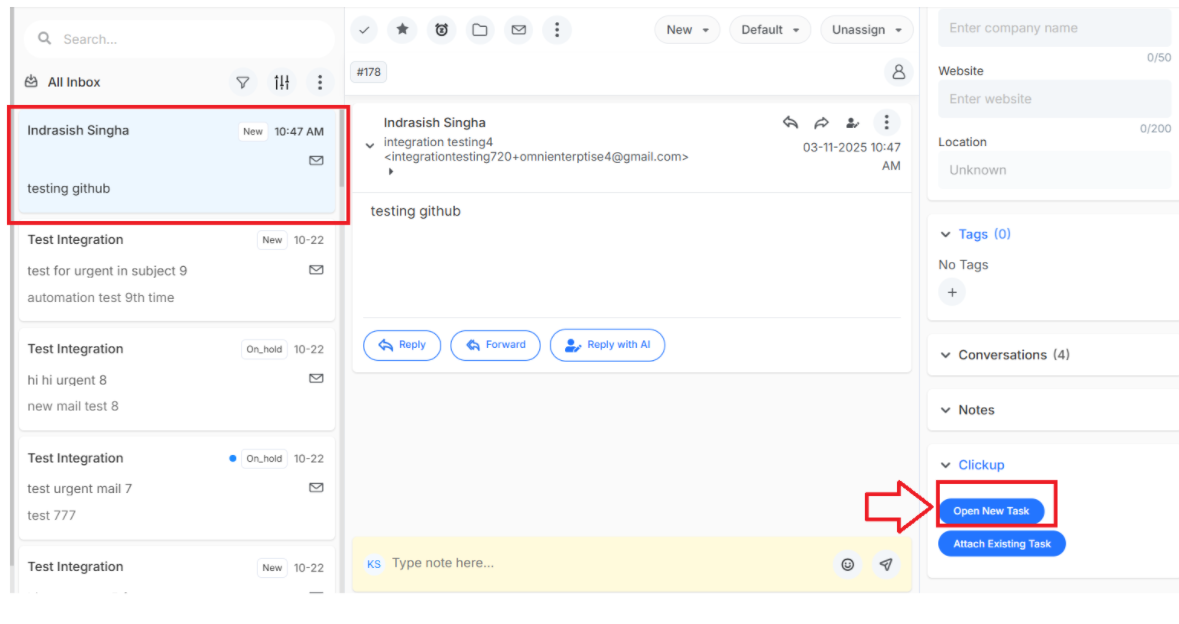1179x624 pixels.
Task: Click the All Inbox label
Action: pos(74,82)
